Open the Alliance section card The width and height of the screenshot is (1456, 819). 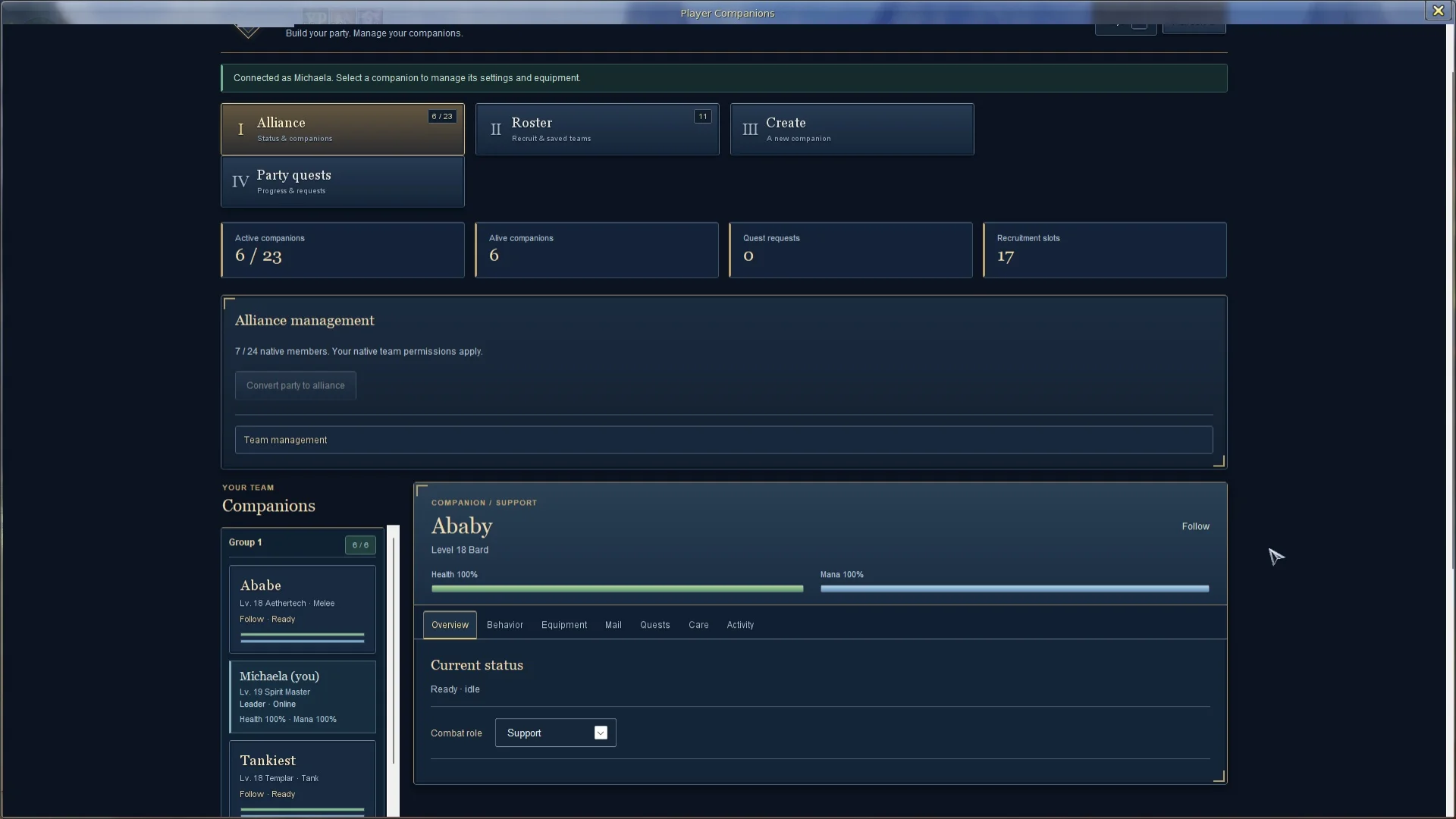342,130
